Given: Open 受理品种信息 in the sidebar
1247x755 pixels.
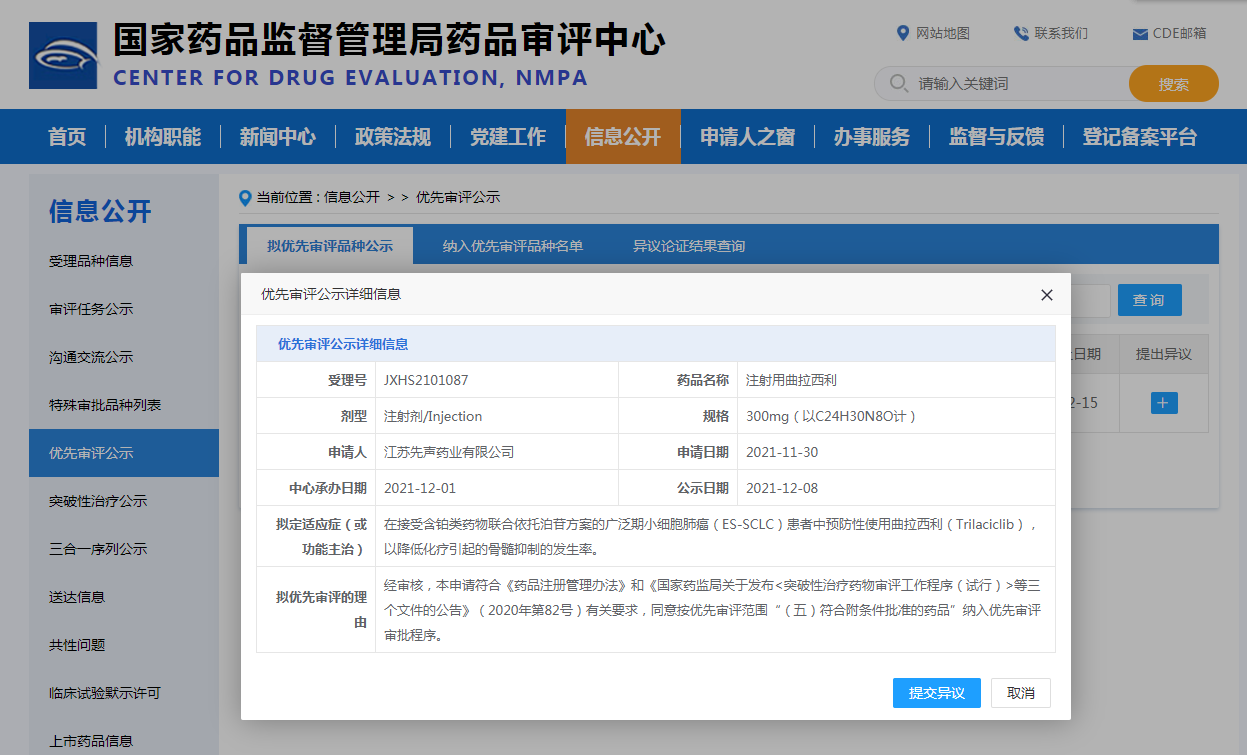Looking at the screenshot, I should click(91, 261).
